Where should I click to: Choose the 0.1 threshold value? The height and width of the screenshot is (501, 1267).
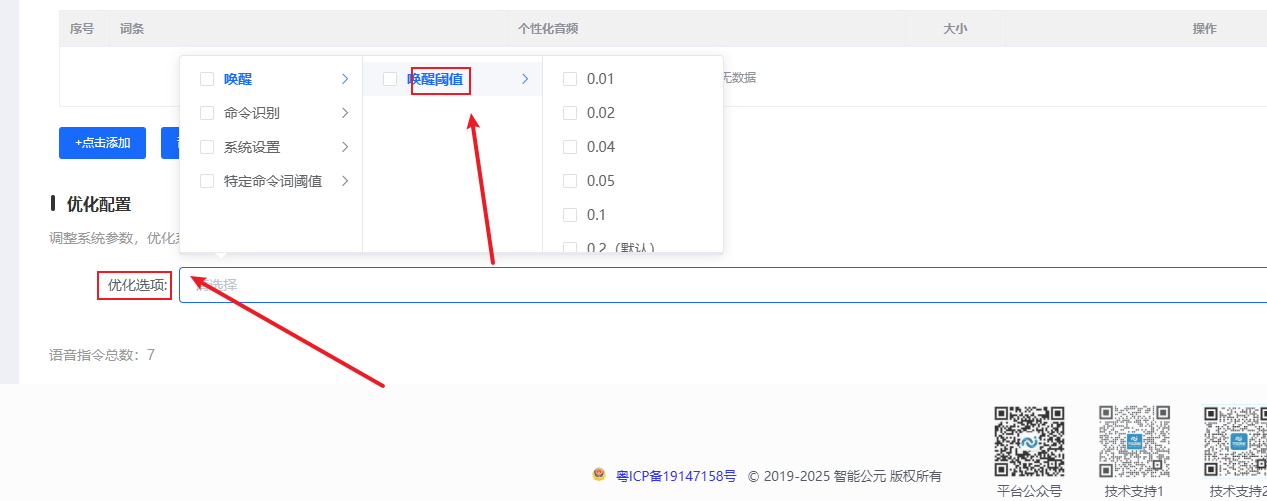633,215
